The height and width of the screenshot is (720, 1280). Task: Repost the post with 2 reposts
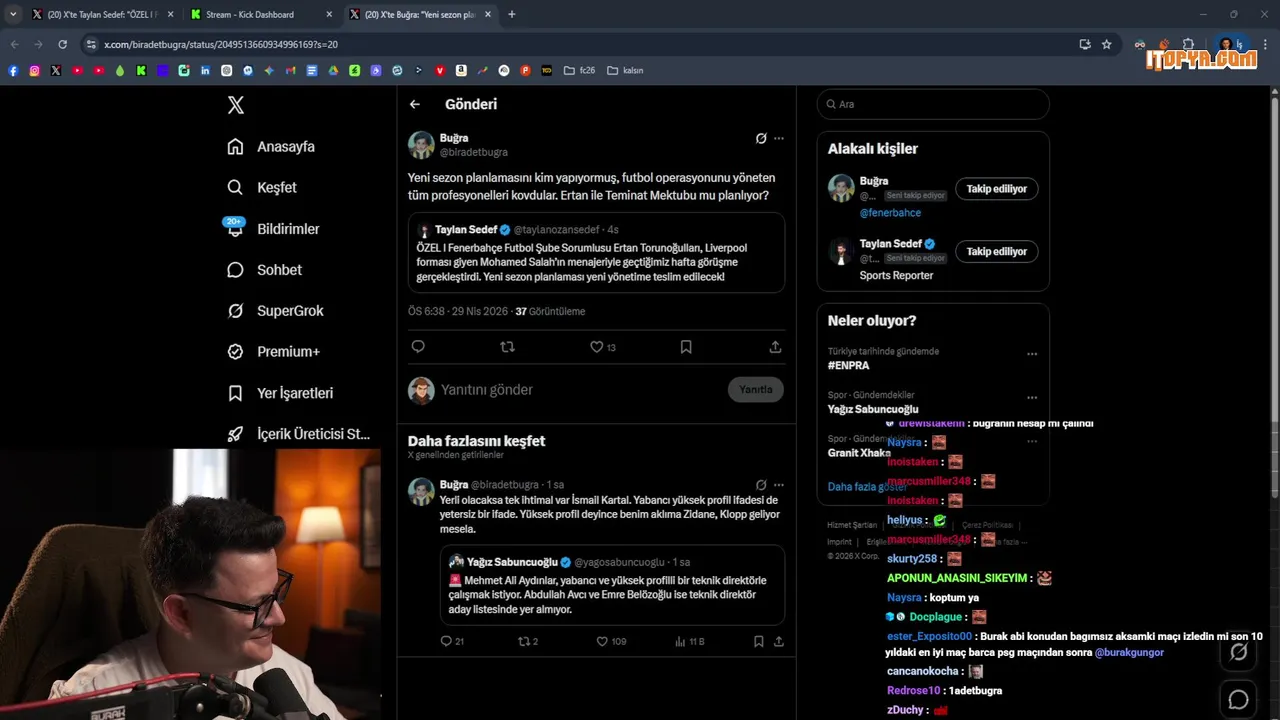click(x=528, y=641)
